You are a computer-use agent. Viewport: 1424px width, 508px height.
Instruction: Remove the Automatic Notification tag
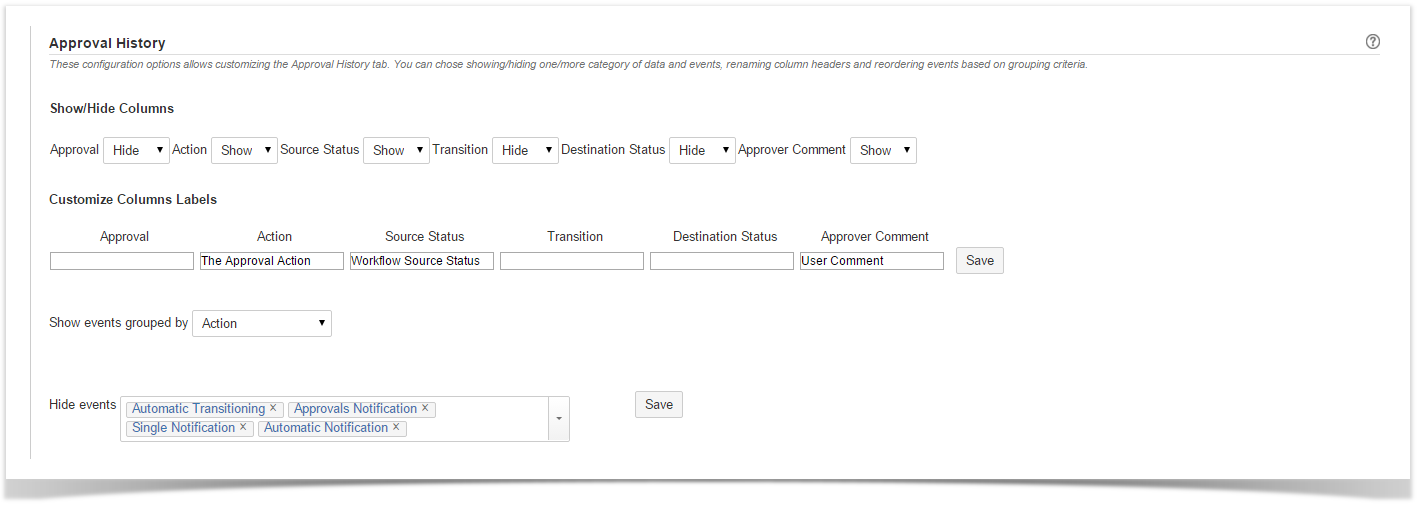[x=396, y=427]
